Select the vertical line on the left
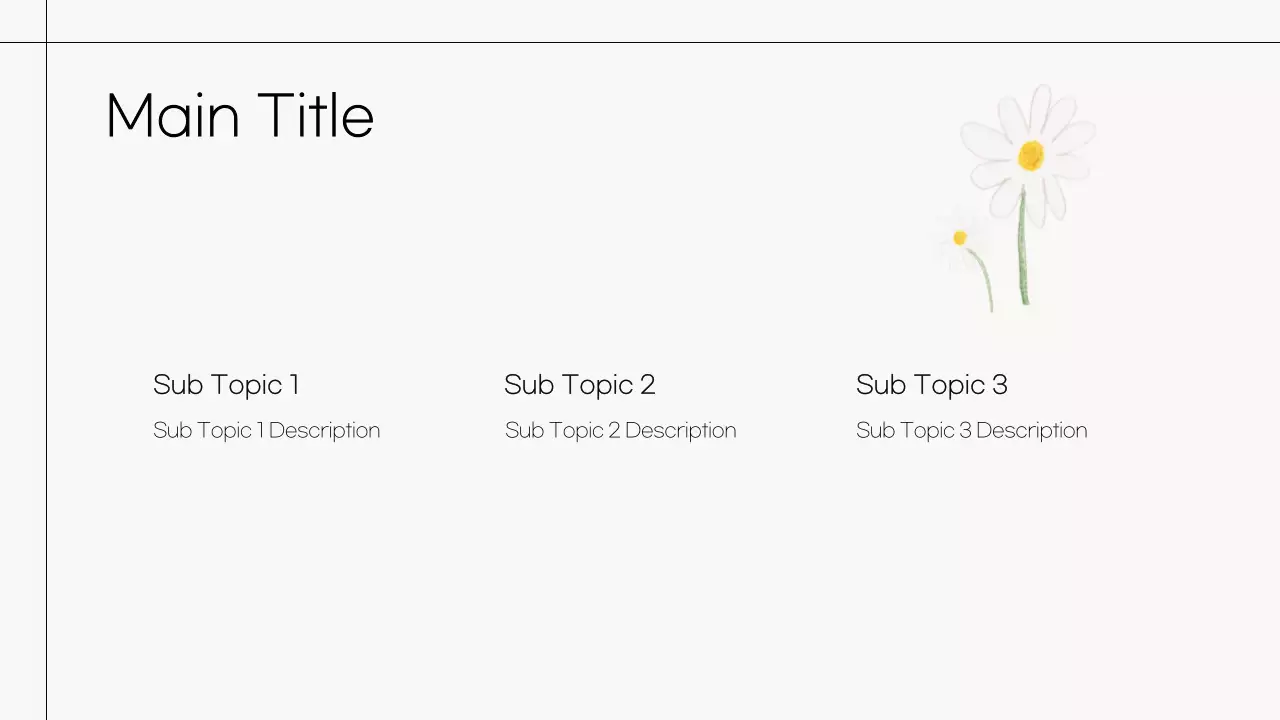This screenshot has width=1280, height=720. 46,400
